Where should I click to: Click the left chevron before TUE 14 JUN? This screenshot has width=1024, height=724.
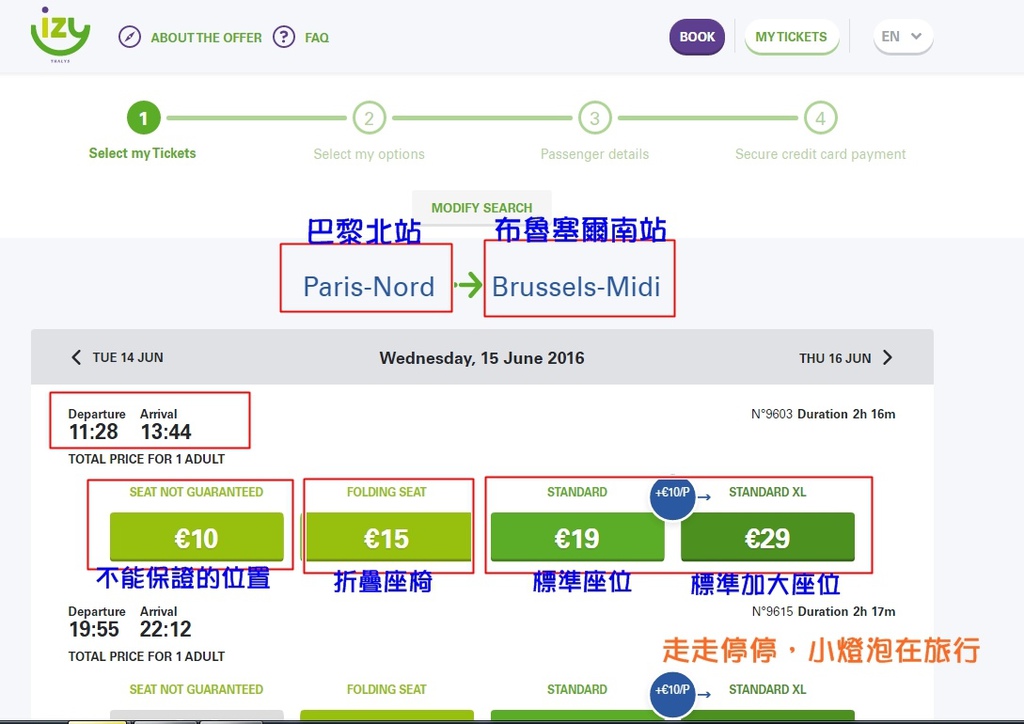coord(76,358)
